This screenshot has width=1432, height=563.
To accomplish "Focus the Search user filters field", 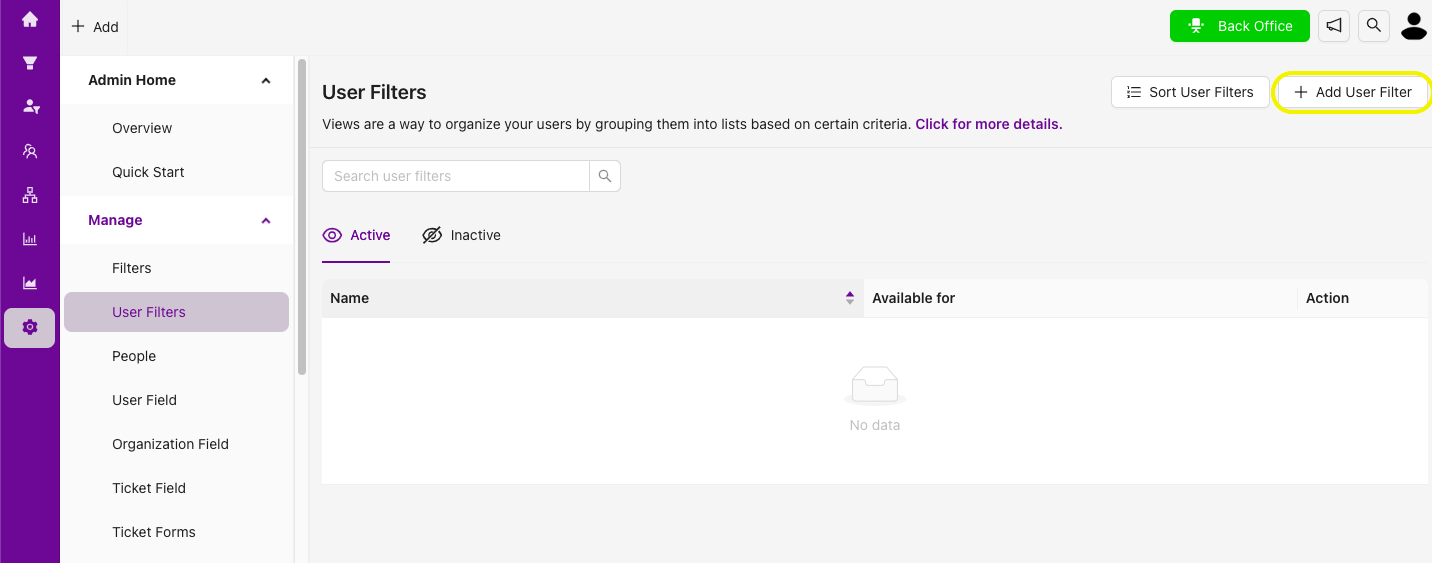I will [x=456, y=176].
